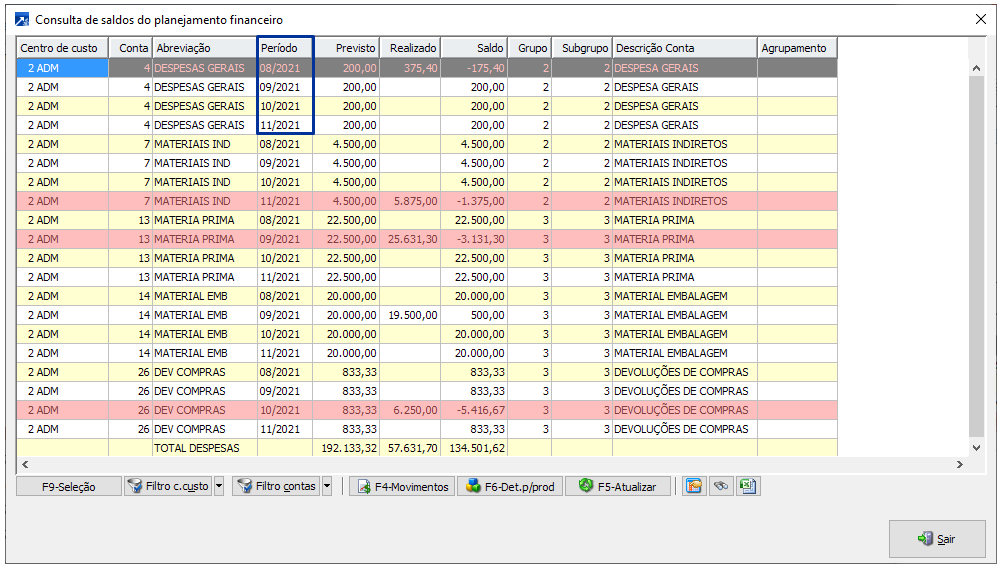Click the eye view icon in toolbar
The width and height of the screenshot is (1002, 569).
point(719,486)
